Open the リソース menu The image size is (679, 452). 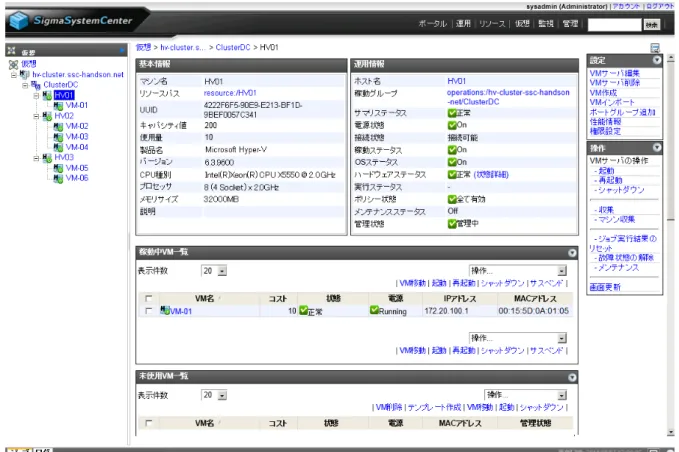pos(492,24)
